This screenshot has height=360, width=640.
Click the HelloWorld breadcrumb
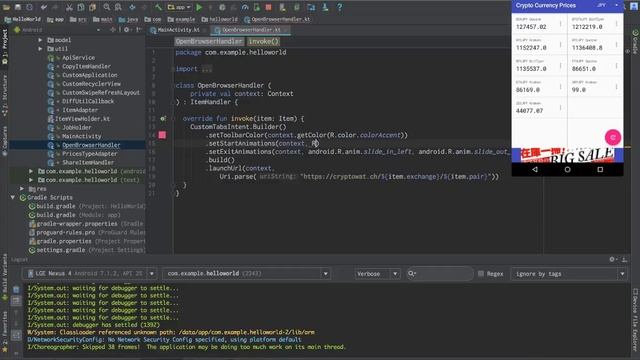point(22,19)
